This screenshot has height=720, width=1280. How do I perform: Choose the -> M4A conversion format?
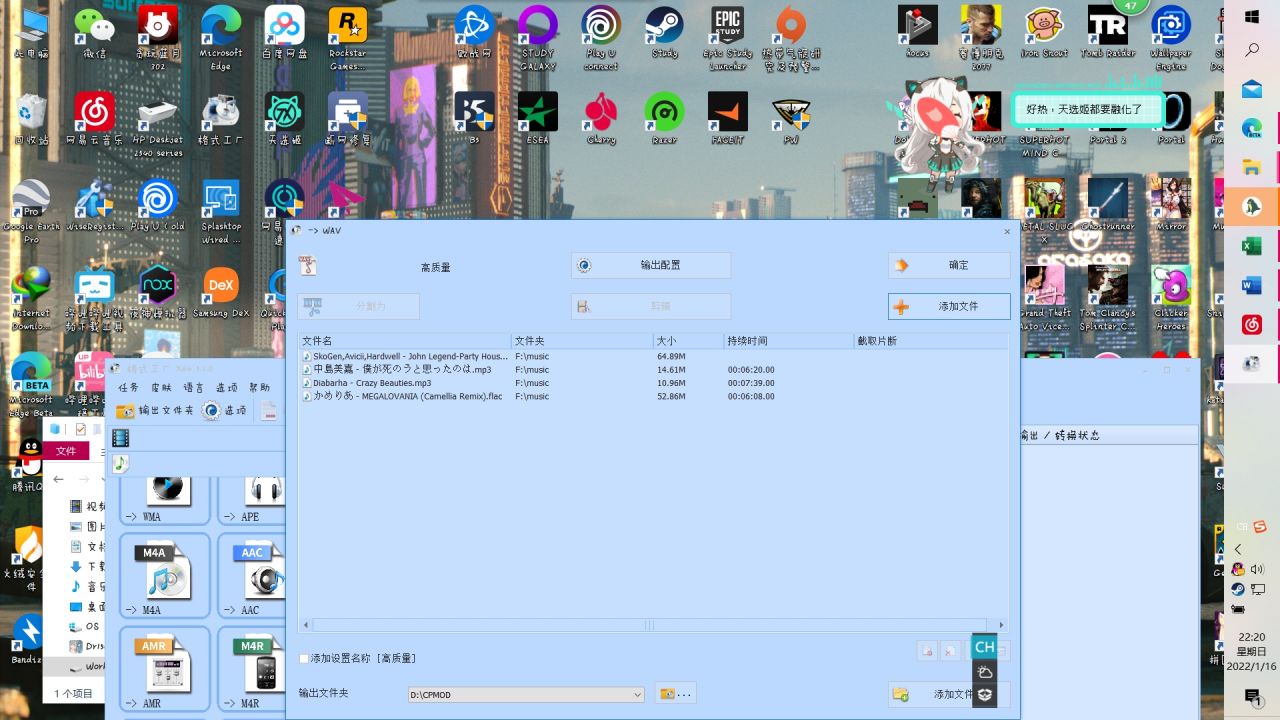(x=165, y=575)
